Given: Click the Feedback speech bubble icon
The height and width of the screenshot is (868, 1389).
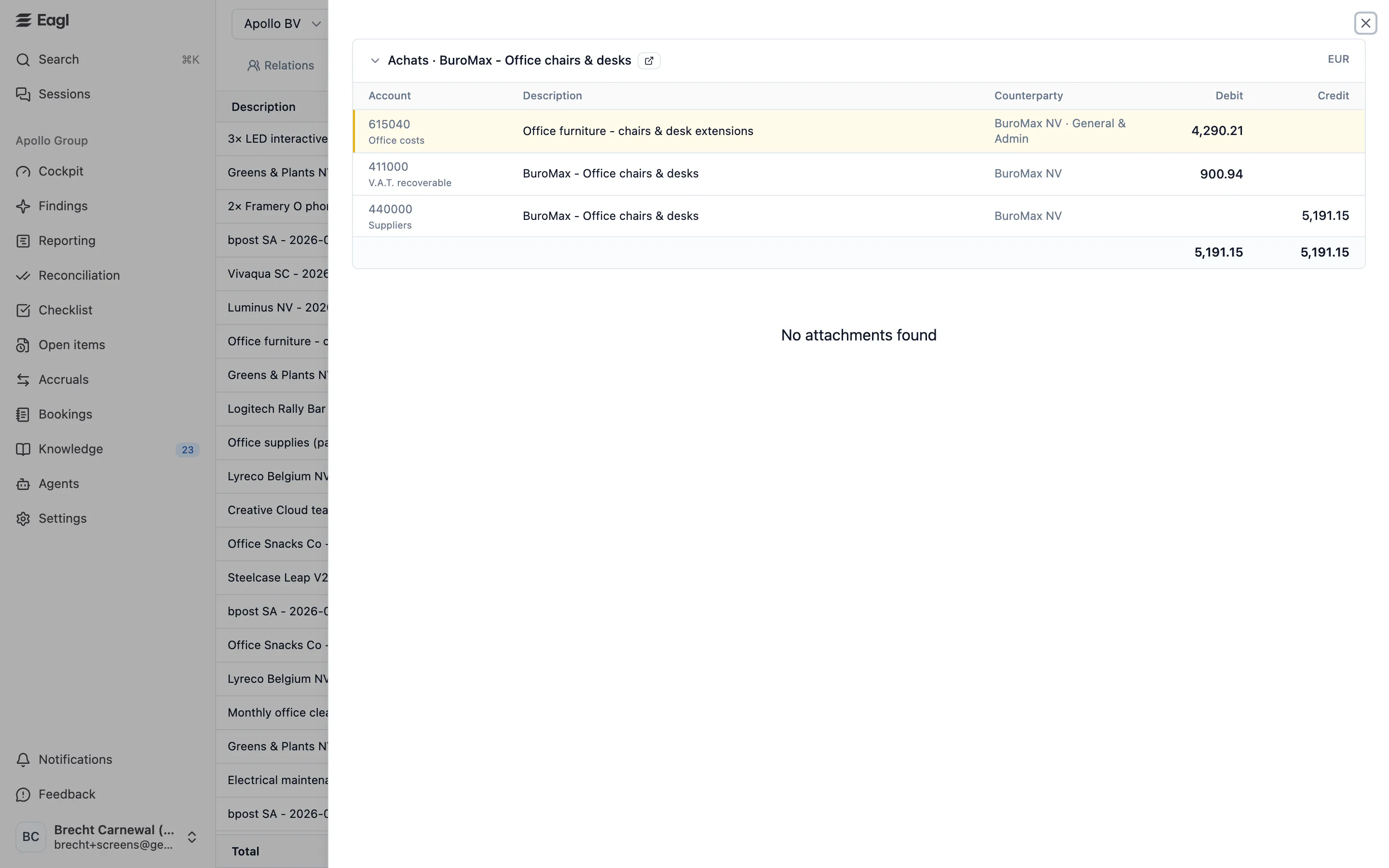Looking at the screenshot, I should click(23, 795).
